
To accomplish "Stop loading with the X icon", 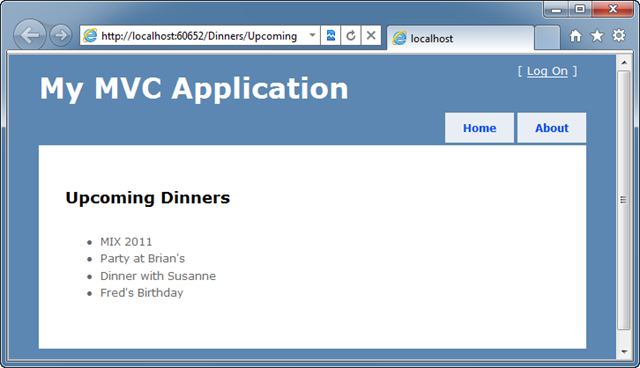I will pyautogui.click(x=371, y=35).
